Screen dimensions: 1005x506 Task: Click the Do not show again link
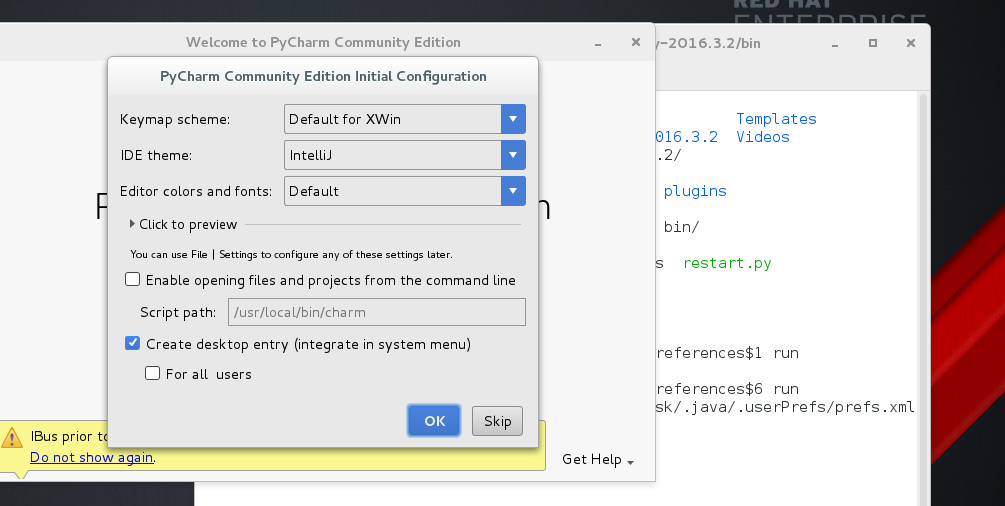[92, 457]
